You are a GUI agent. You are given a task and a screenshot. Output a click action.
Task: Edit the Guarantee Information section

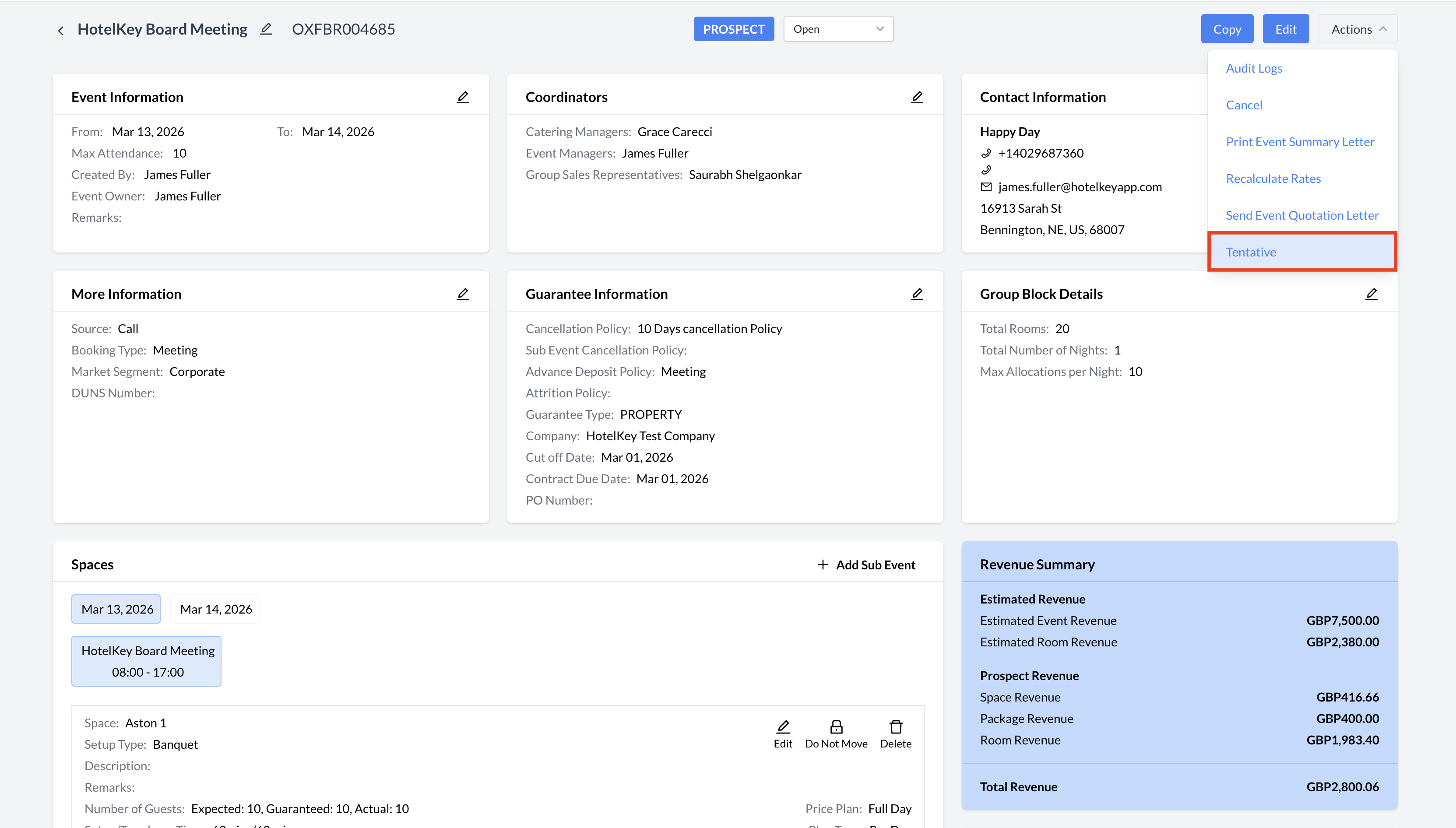(x=917, y=294)
